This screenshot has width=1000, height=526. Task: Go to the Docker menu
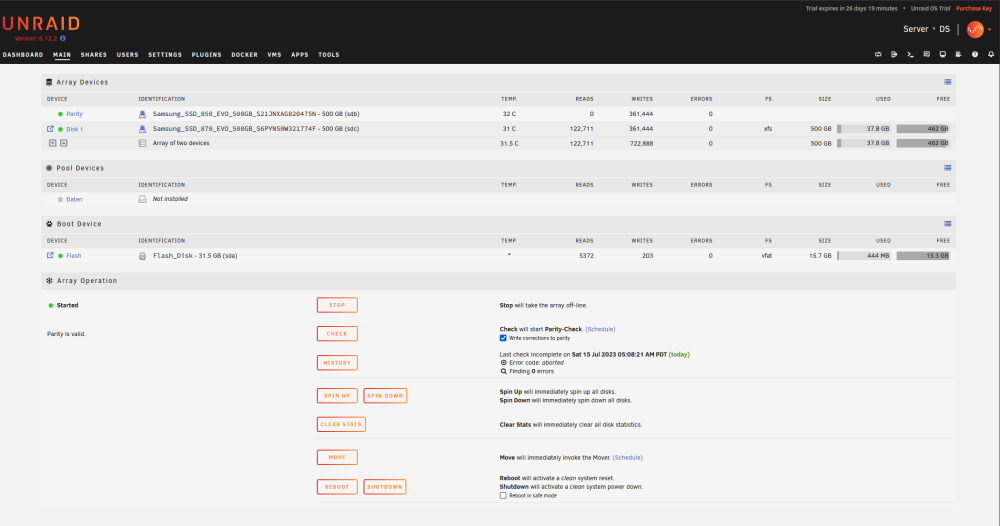click(244, 55)
